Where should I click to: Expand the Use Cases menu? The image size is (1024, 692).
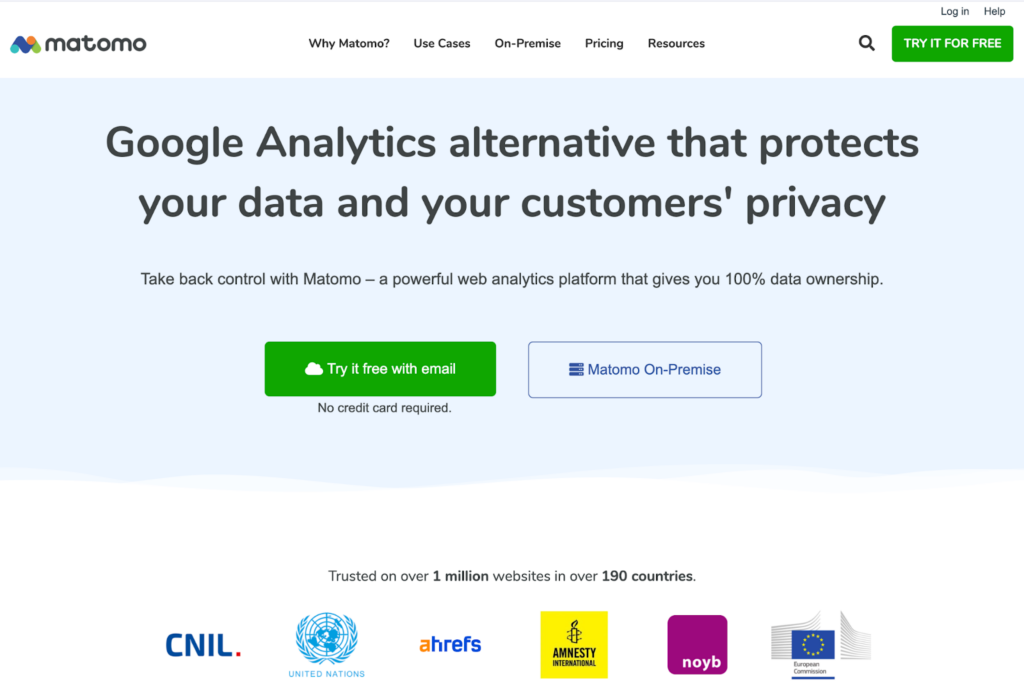pyautogui.click(x=442, y=44)
